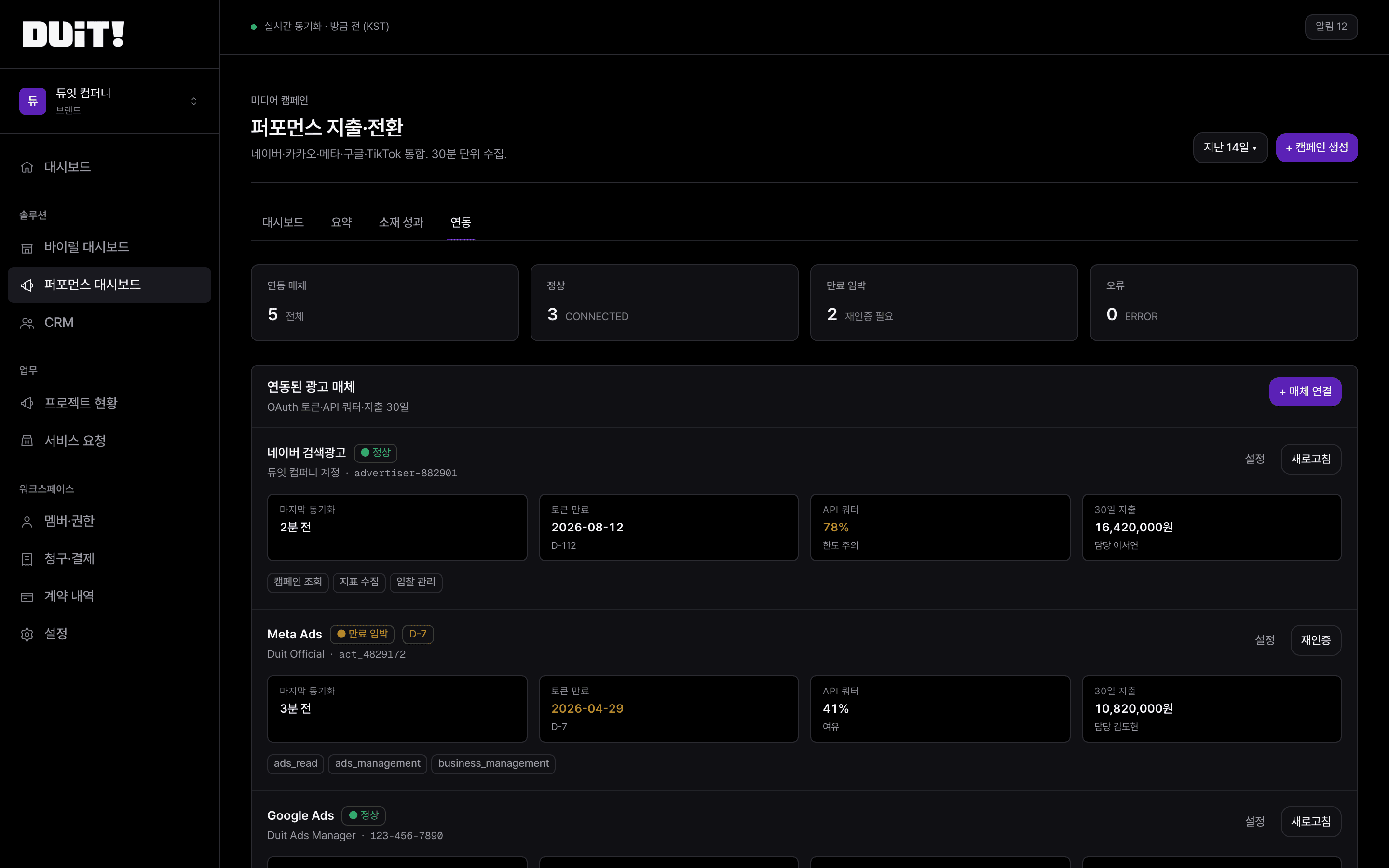1389x868 pixels.
Task: Click the 청구·결제 receipt icon
Action: click(27, 558)
